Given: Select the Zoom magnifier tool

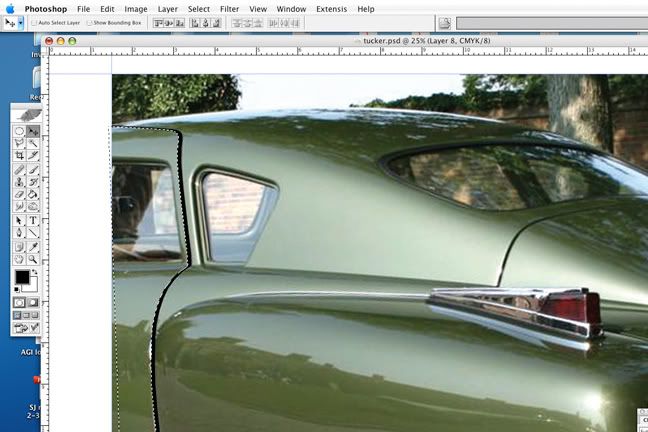Looking at the screenshot, I should click(x=33, y=259).
